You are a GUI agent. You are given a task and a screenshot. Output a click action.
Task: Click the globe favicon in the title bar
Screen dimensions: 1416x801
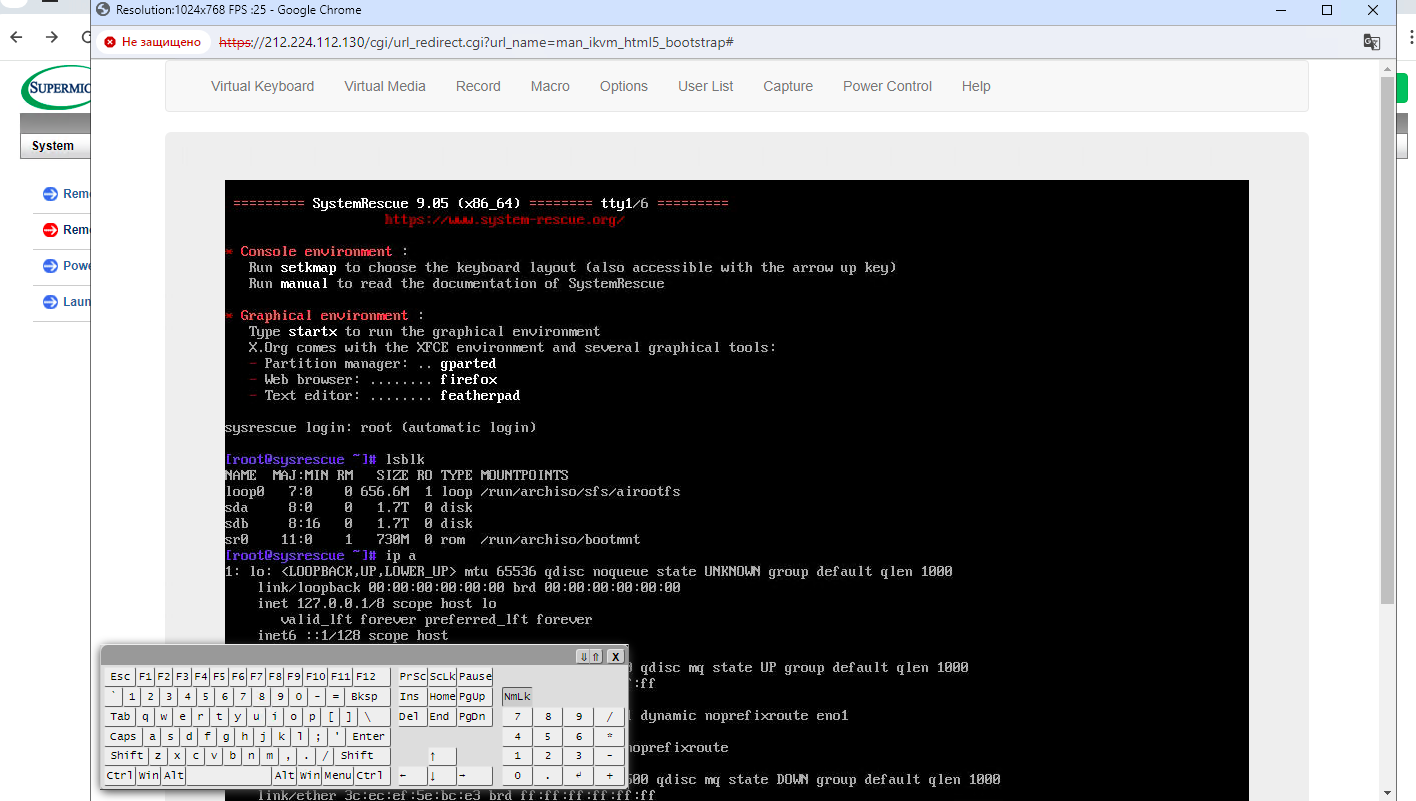103,10
